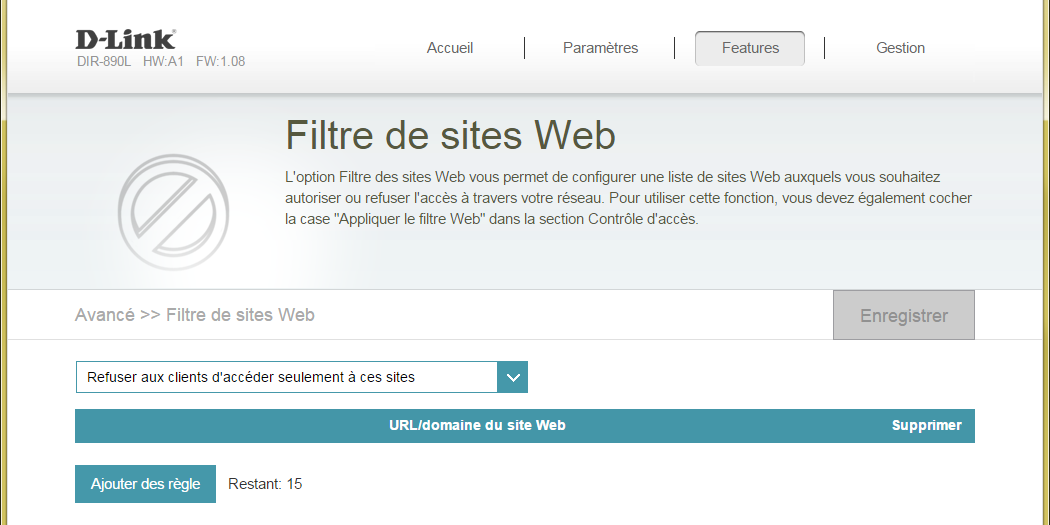
Task: Click the D-Link logo
Action: click(125, 40)
